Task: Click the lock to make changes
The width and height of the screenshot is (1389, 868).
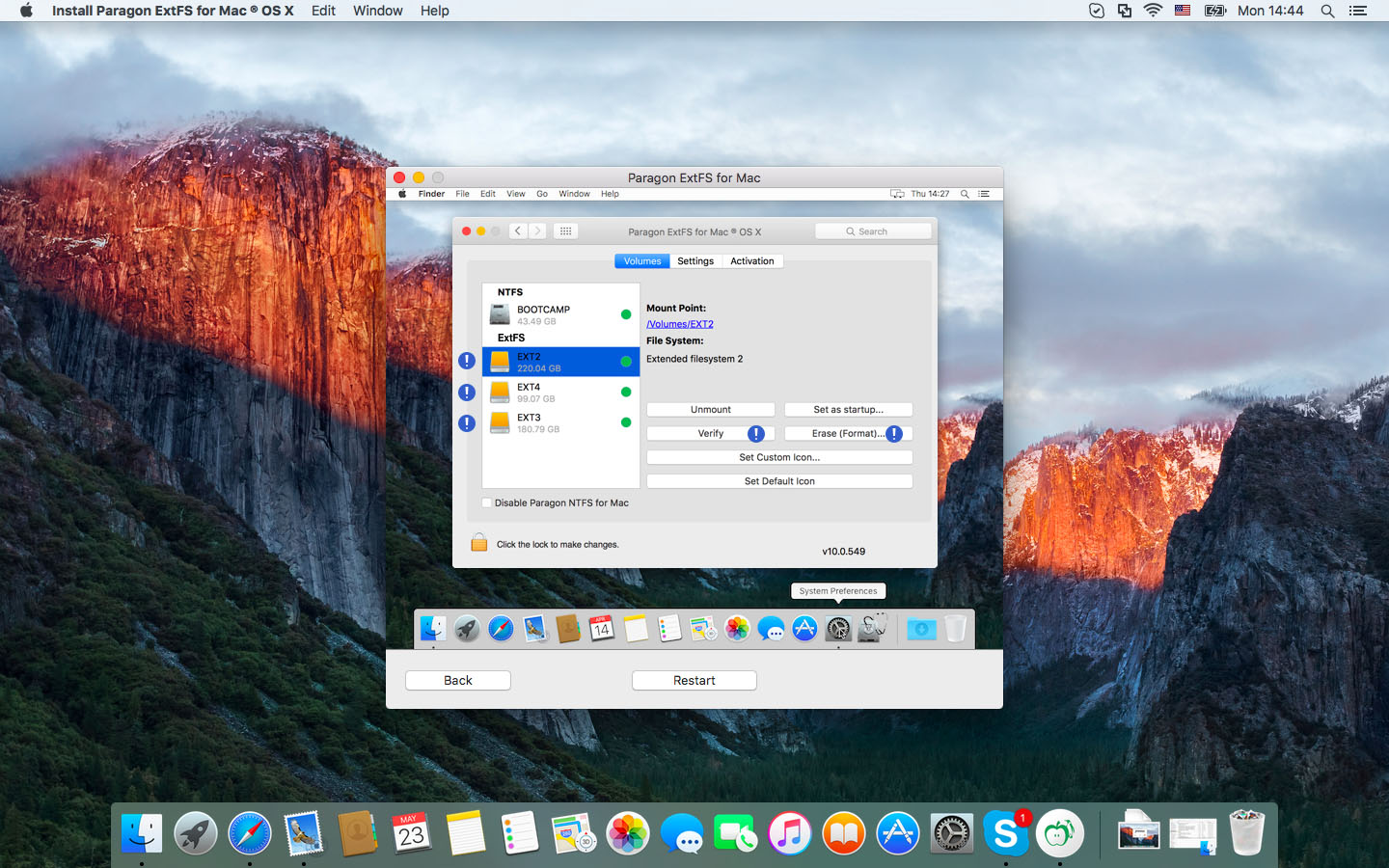Action: coord(479,543)
